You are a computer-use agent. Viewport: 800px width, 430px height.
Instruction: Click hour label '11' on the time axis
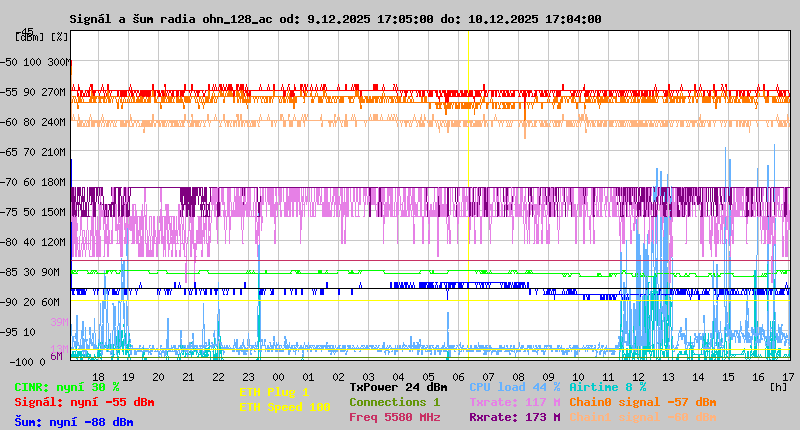click(x=608, y=377)
